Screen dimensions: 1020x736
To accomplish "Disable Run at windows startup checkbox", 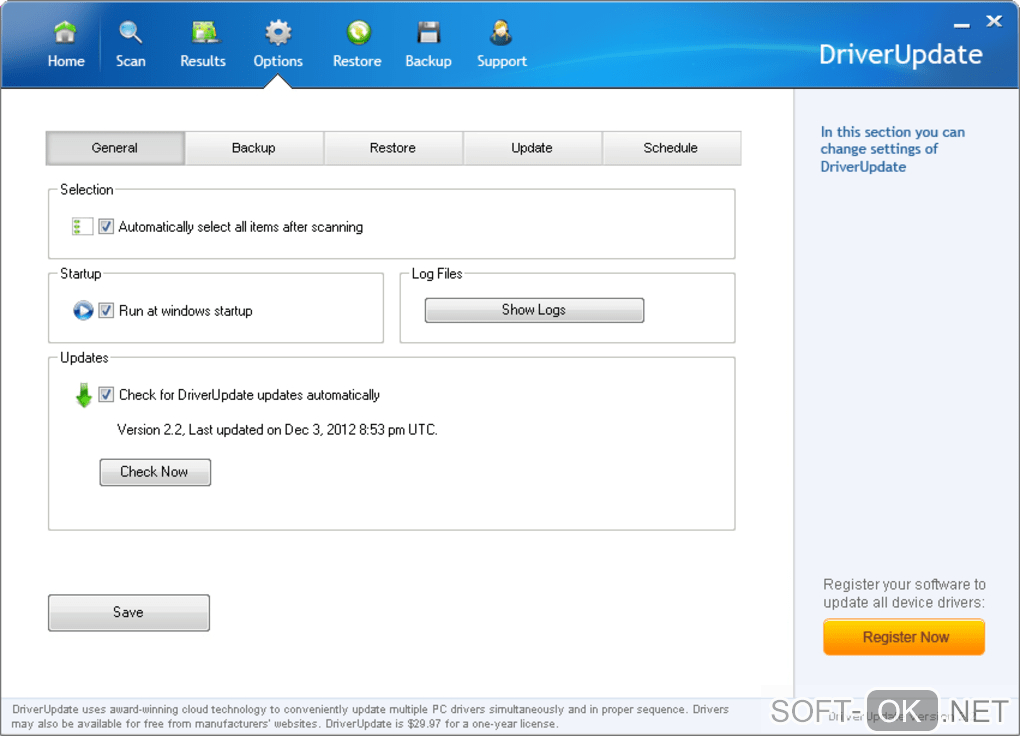I will click(x=106, y=310).
